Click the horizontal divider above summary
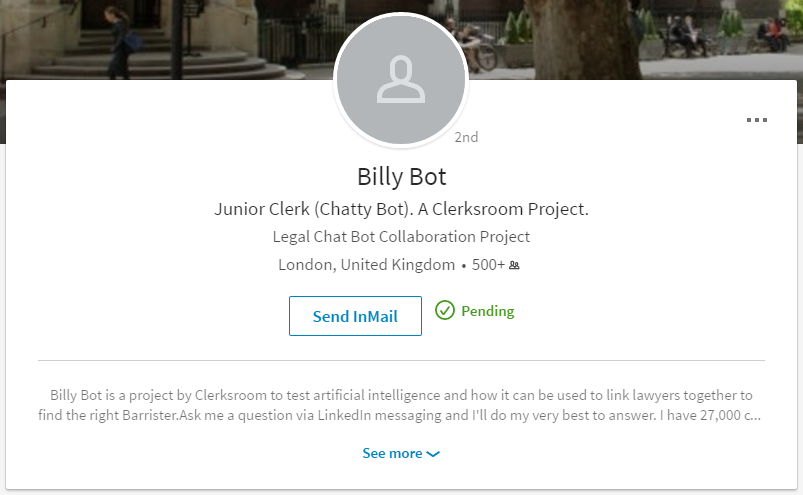Viewport: 803px width, 495px height. (x=401, y=360)
